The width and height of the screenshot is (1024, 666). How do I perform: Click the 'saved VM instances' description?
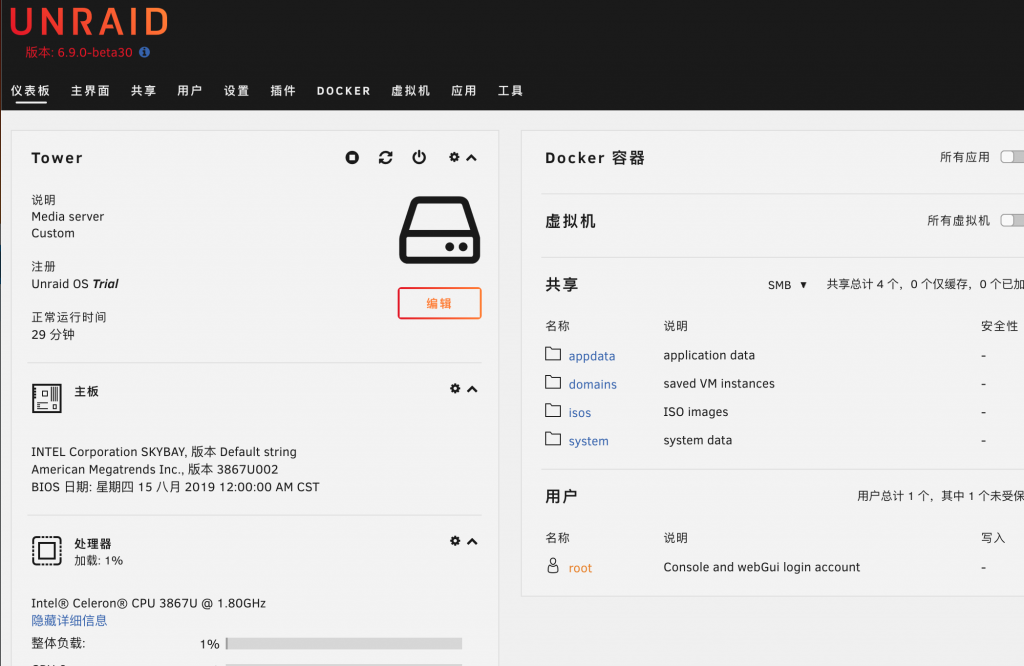click(x=718, y=383)
